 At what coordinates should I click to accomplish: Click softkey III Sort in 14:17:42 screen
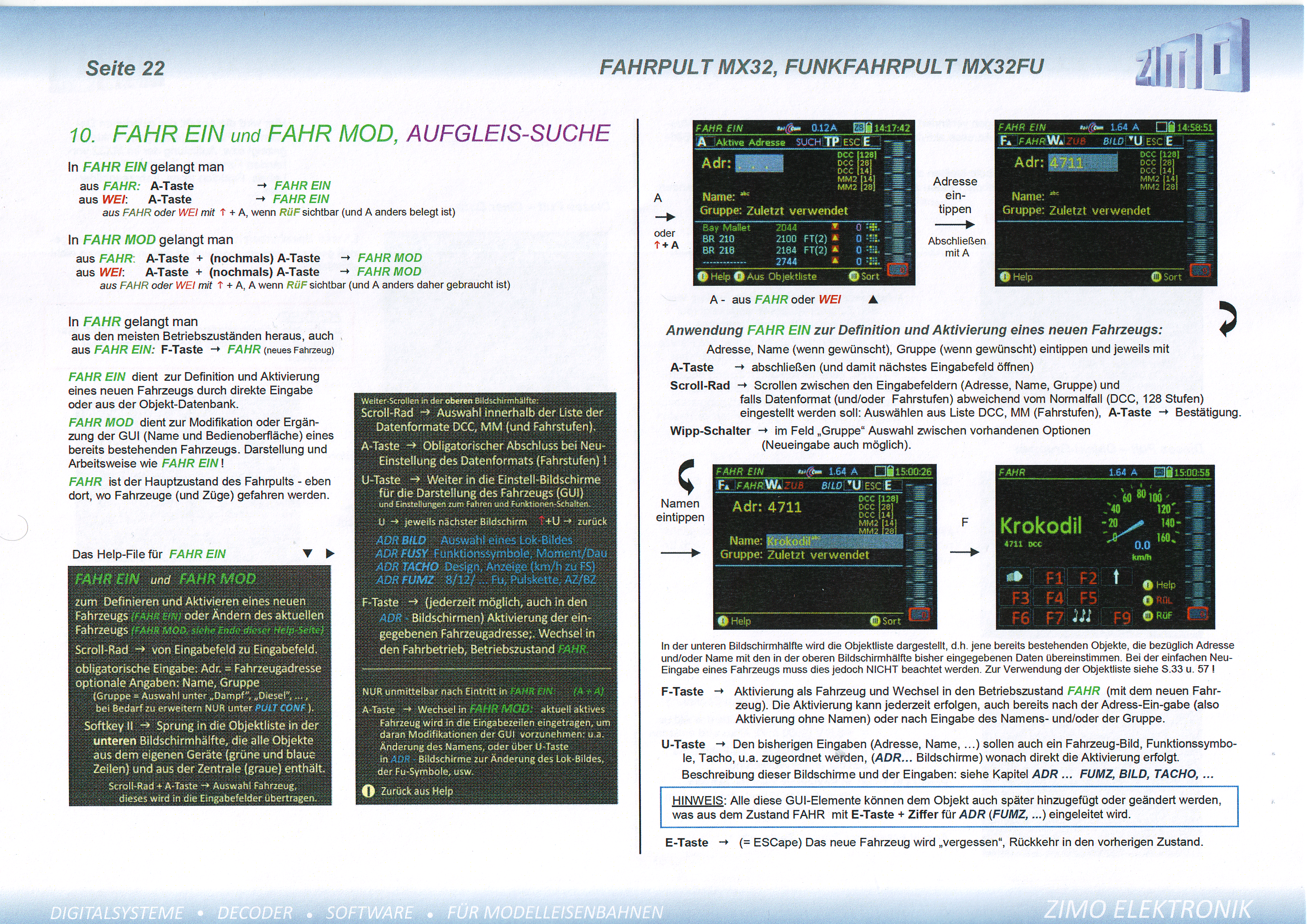tap(864, 276)
